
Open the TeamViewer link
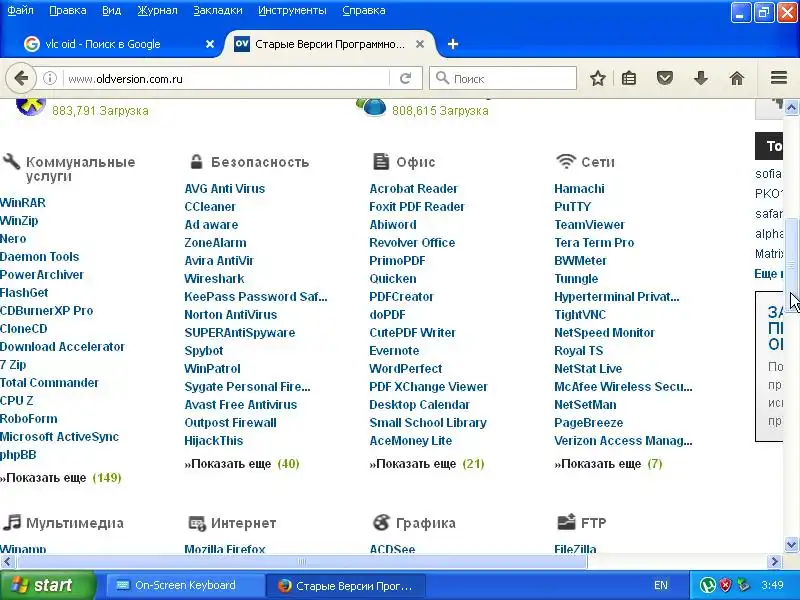tap(589, 224)
